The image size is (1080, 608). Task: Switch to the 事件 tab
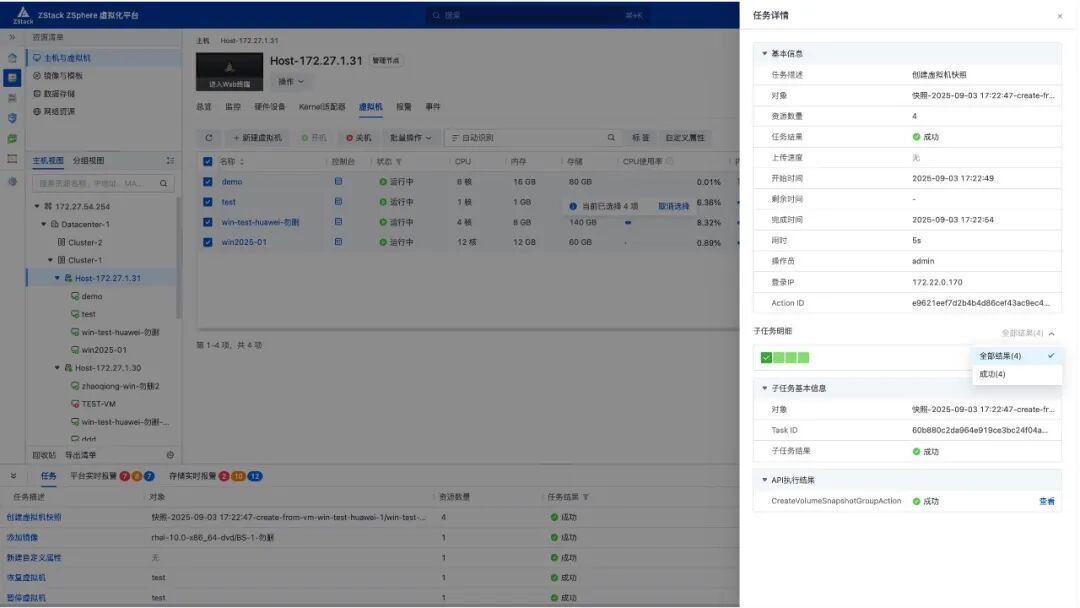[x=433, y=107]
